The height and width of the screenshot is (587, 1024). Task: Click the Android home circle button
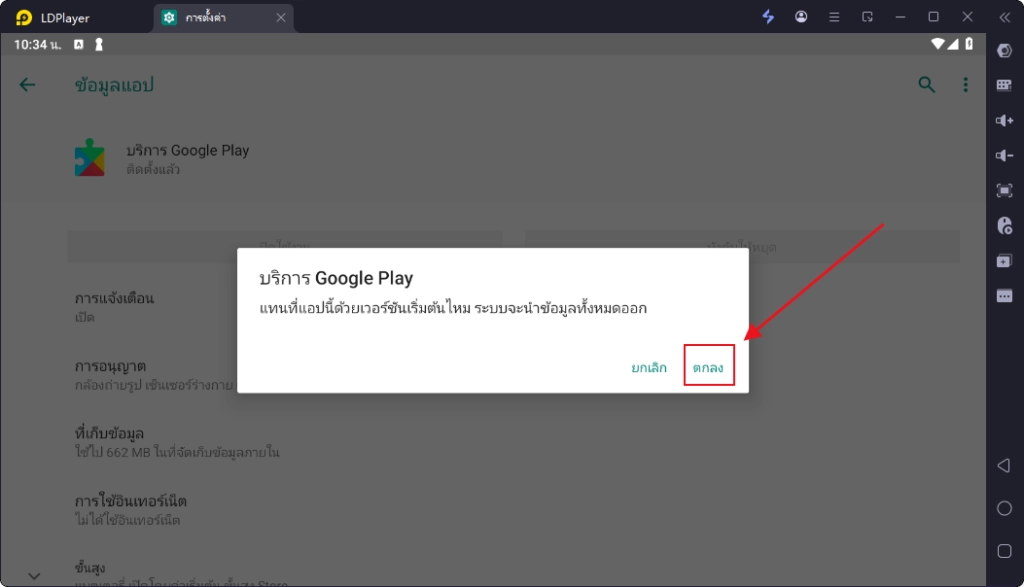[x=1004, y=509]
